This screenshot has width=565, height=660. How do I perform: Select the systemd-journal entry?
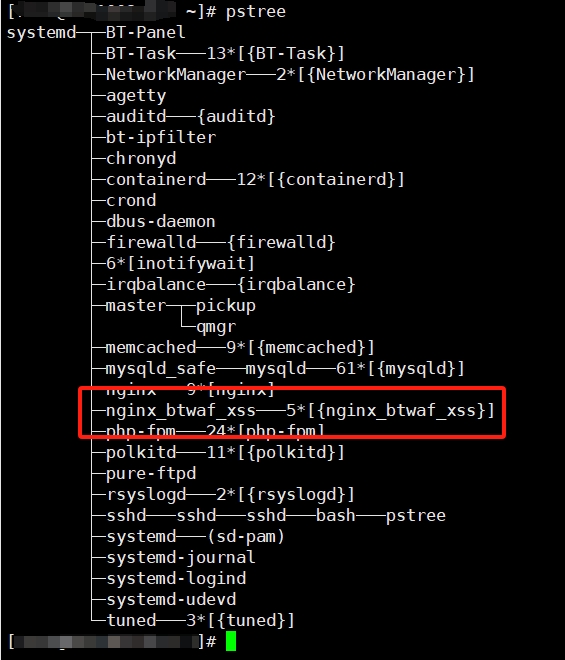[x=181, y=558]
